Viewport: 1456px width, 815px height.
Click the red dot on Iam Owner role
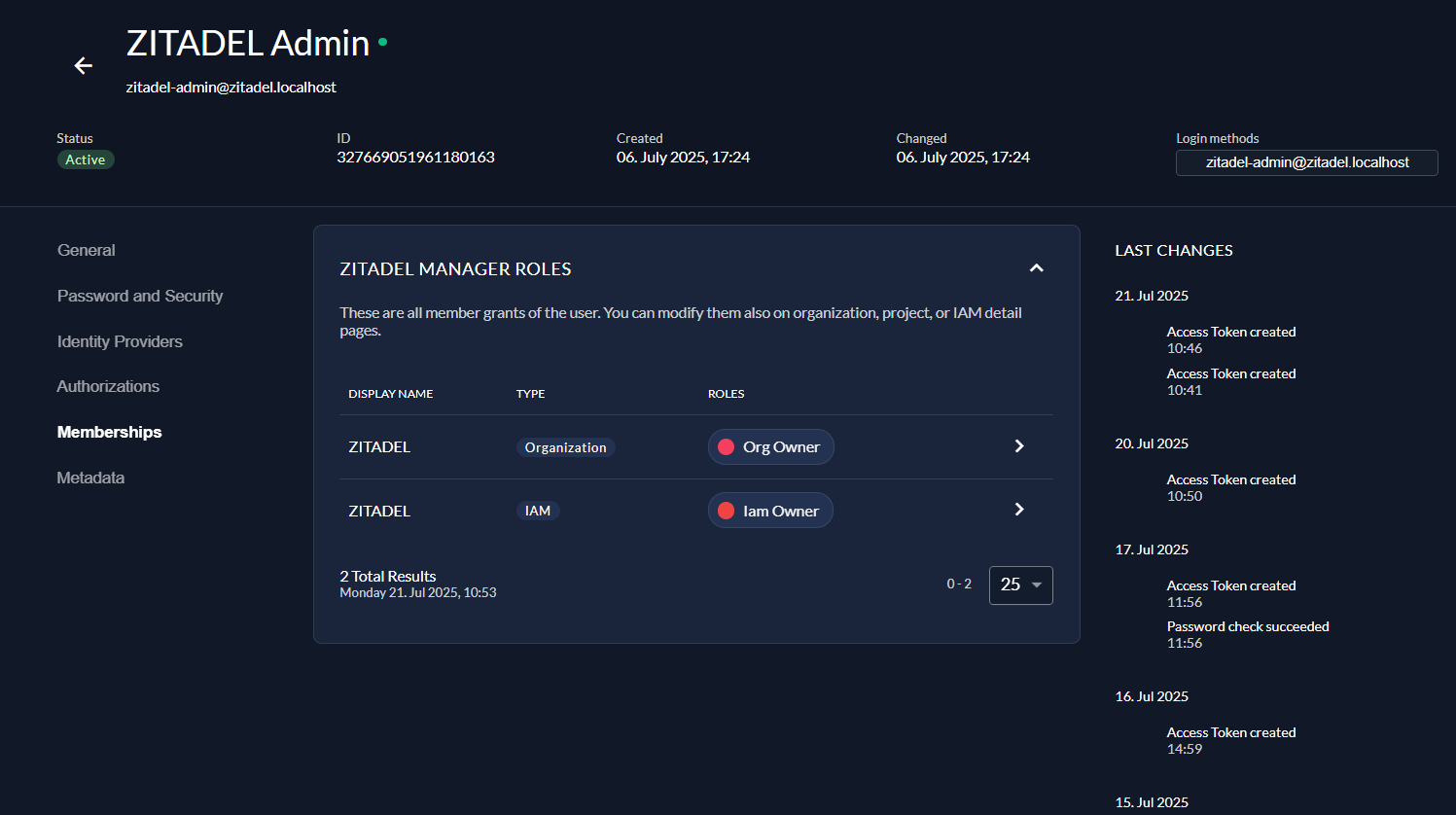[726, 511]
